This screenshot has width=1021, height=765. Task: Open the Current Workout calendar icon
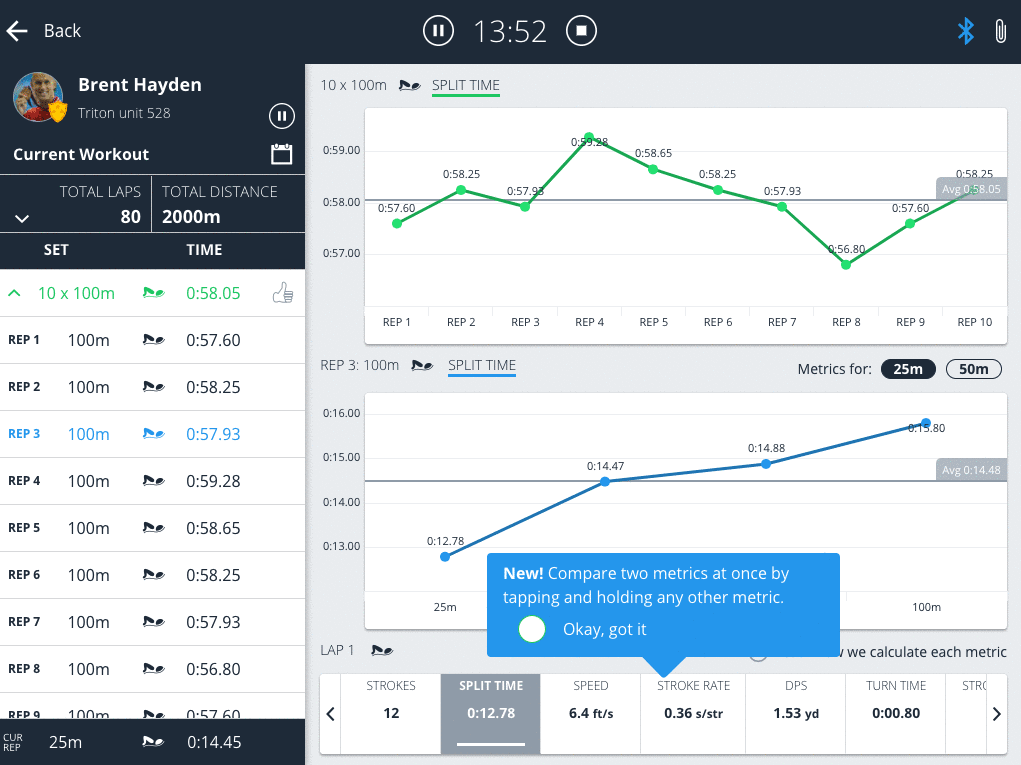pos(281,154)
